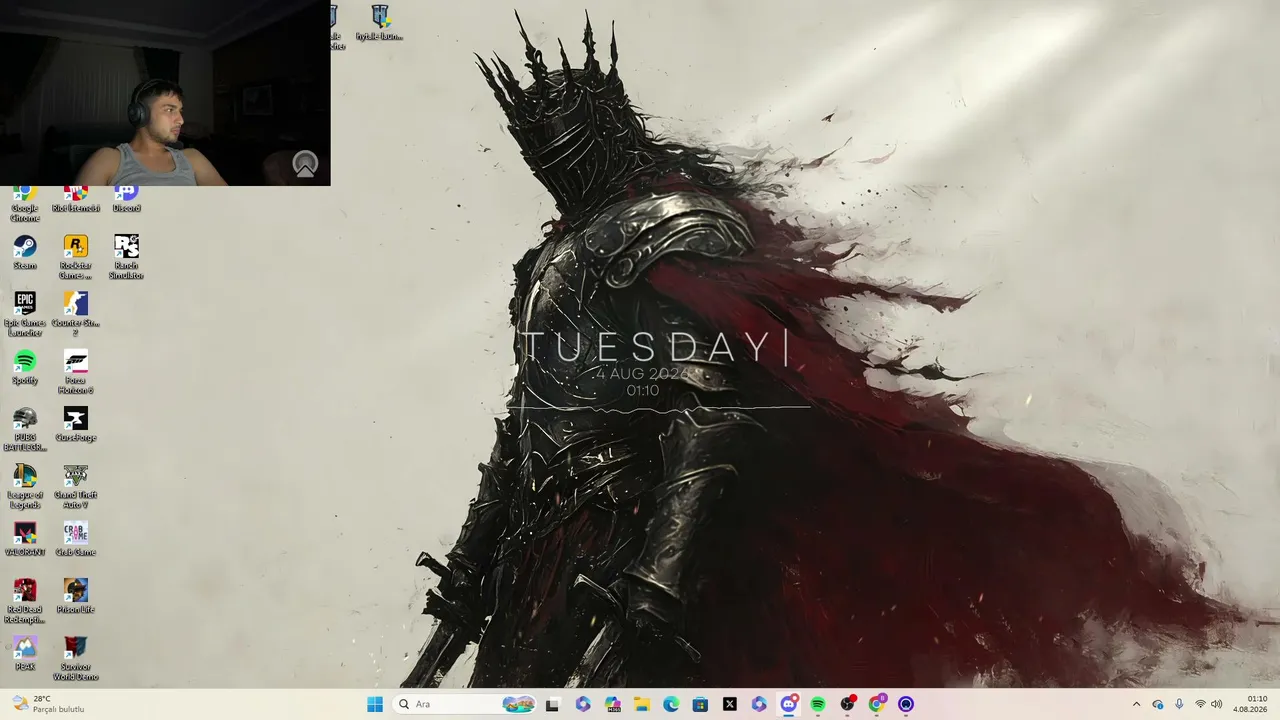Open OneDrive cloud tray icon
This screenshot has width=1280, height=720.
click(1158, 704)
